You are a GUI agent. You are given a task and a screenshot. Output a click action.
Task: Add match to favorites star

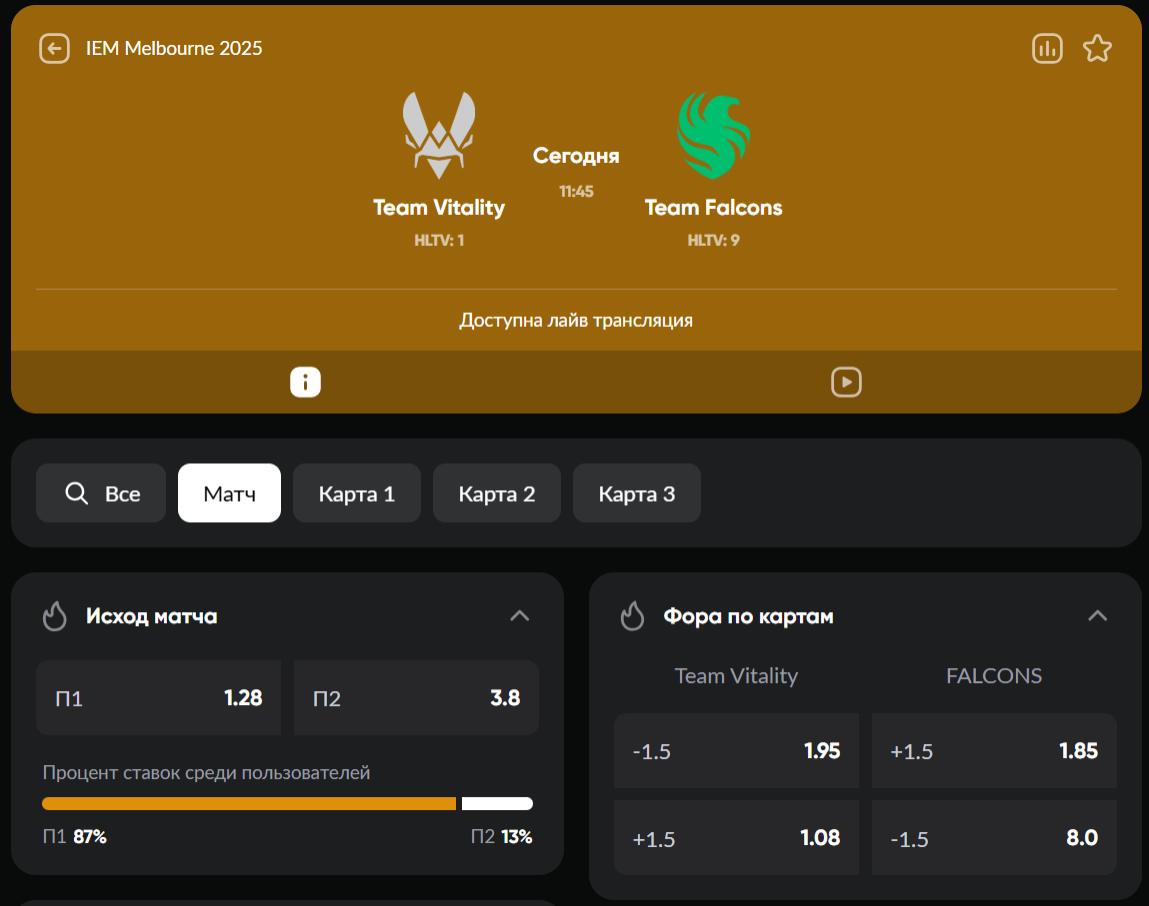1097,49
